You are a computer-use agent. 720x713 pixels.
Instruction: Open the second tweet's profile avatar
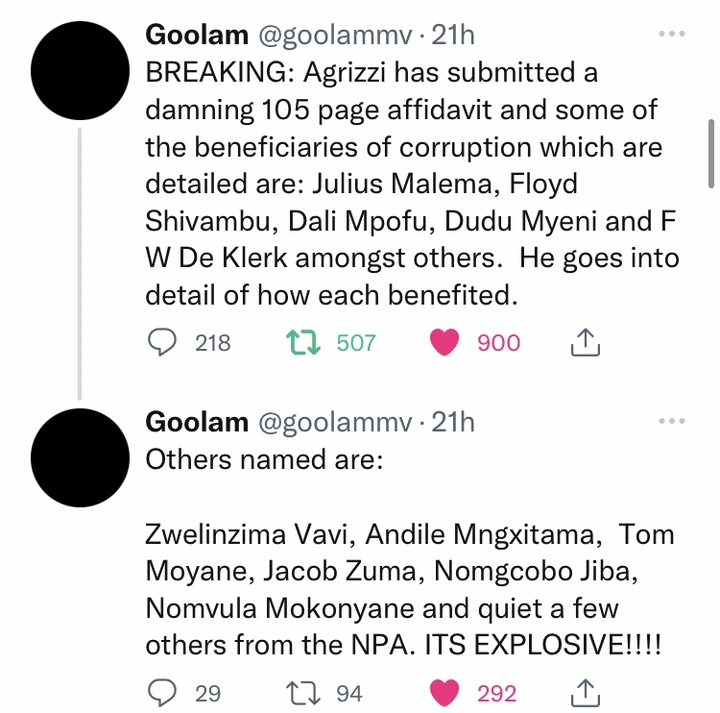80,458
